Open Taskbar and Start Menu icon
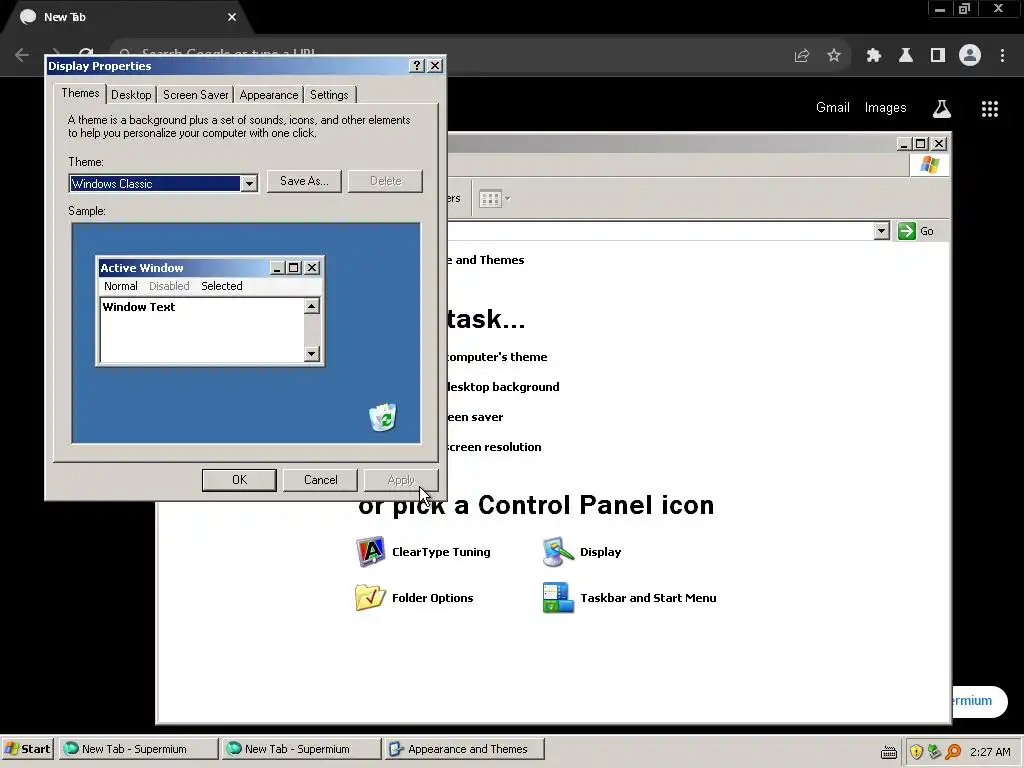1024x768 pixels. (558, 598)
